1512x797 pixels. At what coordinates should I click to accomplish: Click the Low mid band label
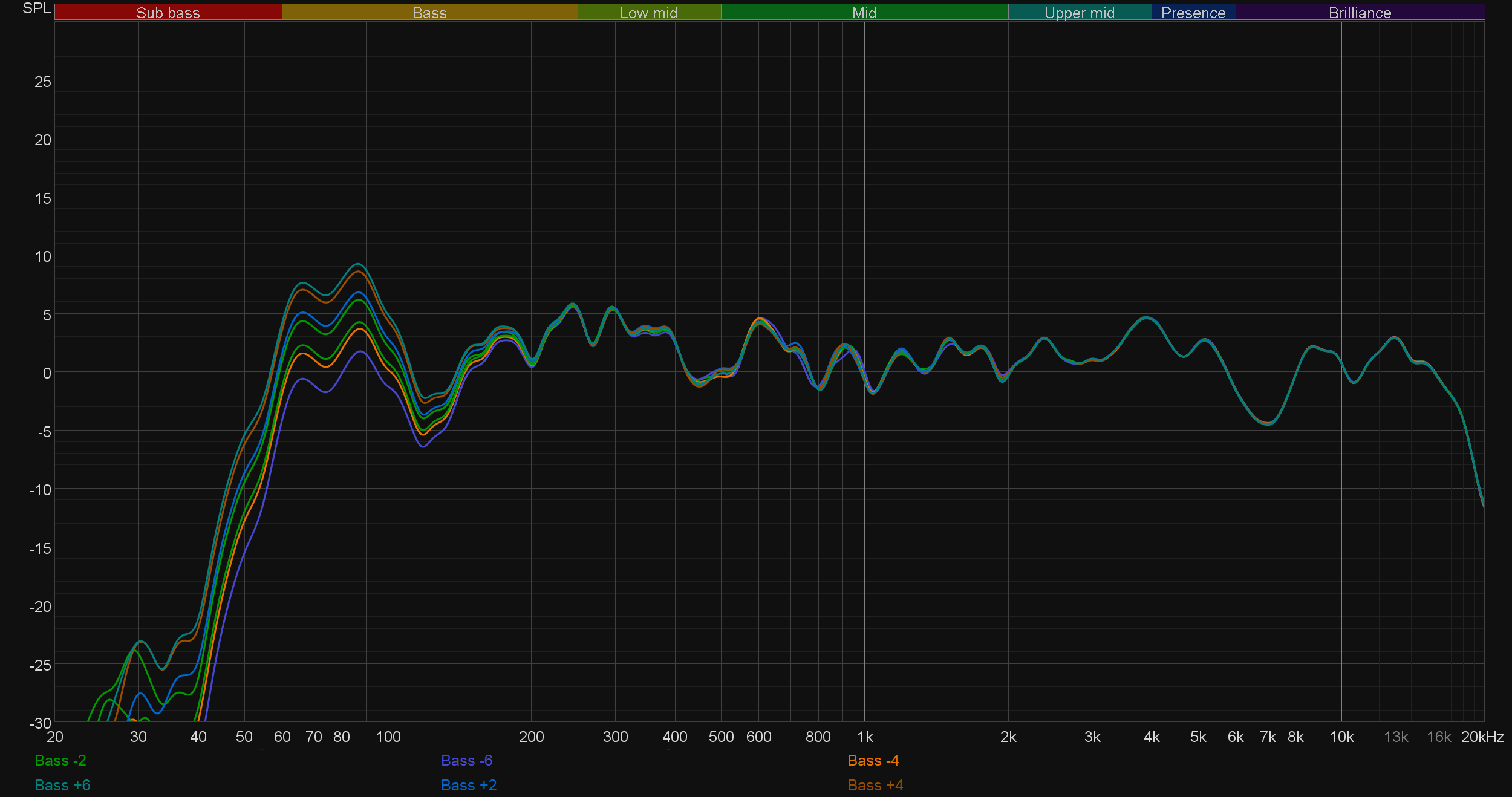(x=648, y=13)
